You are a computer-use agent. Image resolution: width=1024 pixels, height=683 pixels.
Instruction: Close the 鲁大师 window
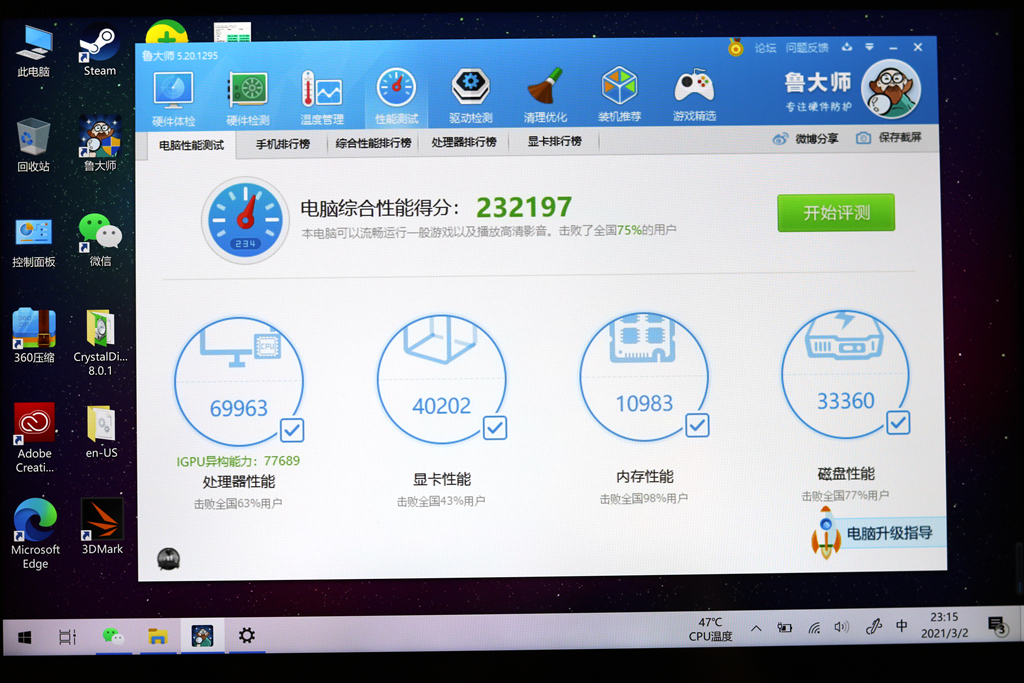[x=918, y=47]
